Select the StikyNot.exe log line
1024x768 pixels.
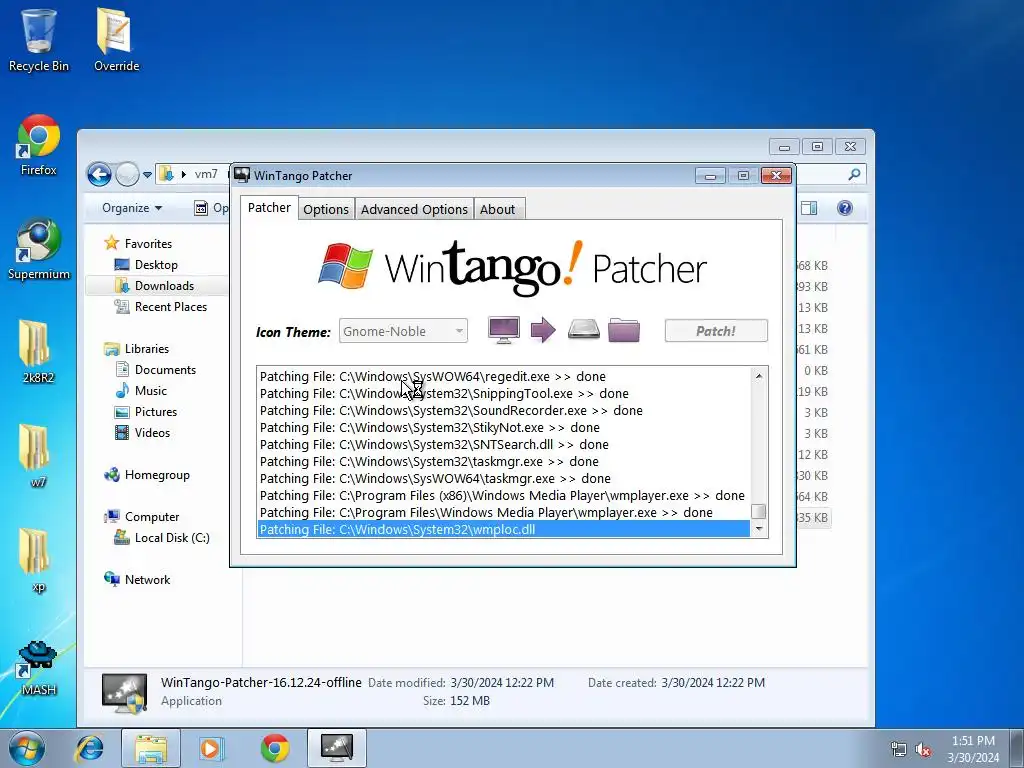coord(504,427)
